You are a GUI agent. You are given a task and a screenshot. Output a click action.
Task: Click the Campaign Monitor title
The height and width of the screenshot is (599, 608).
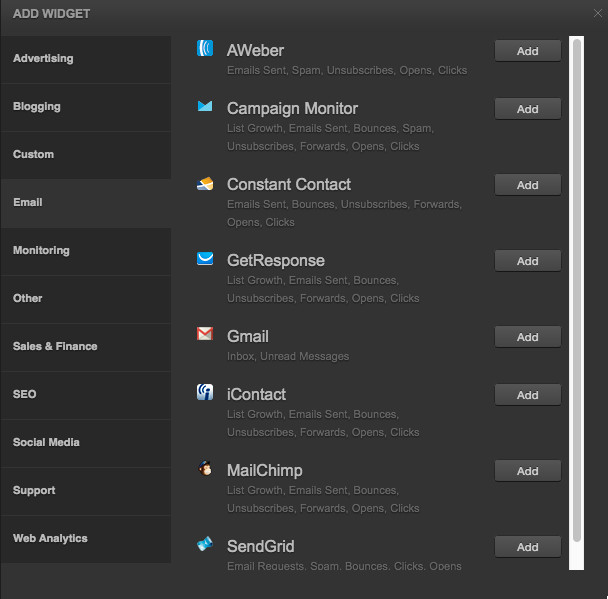pos(292,109)
